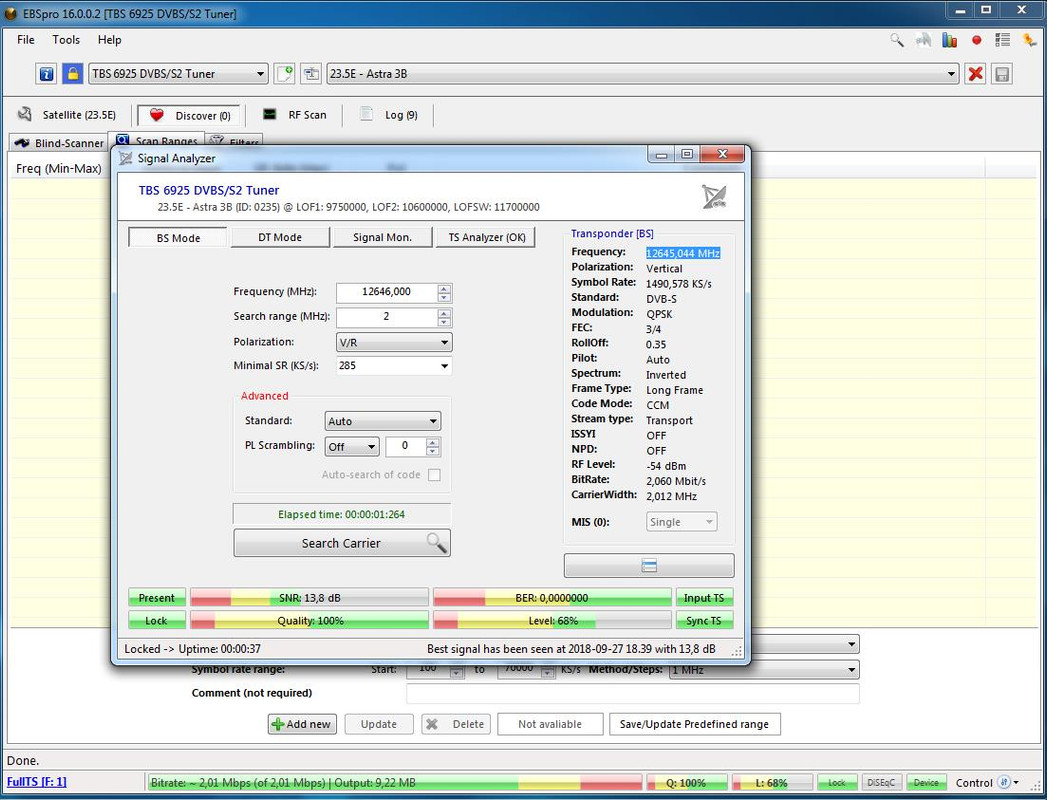Click the blue info icon
1047x800 pixels.
tap(46, 73)
